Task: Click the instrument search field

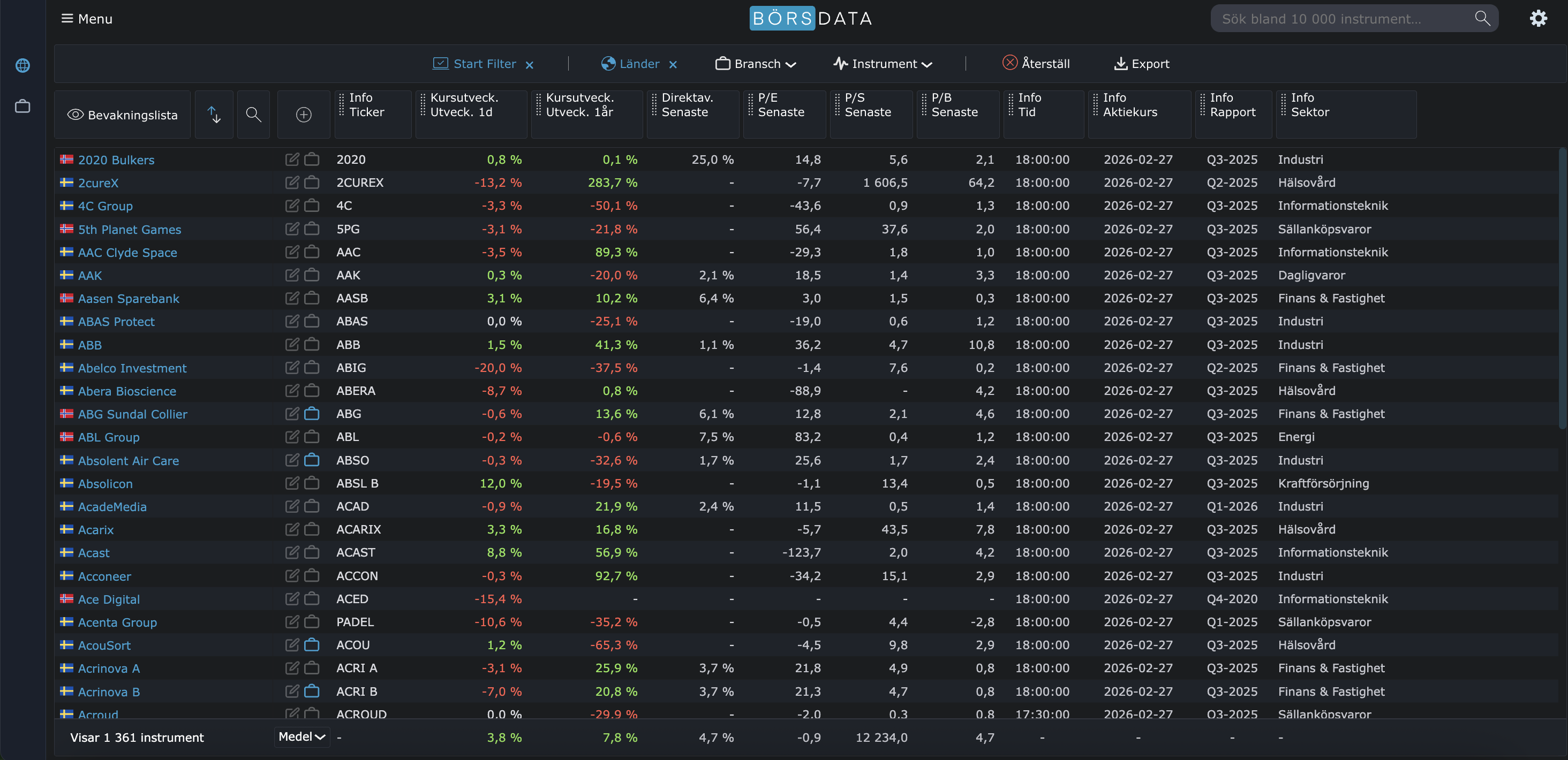Action: coord(1339,18)
